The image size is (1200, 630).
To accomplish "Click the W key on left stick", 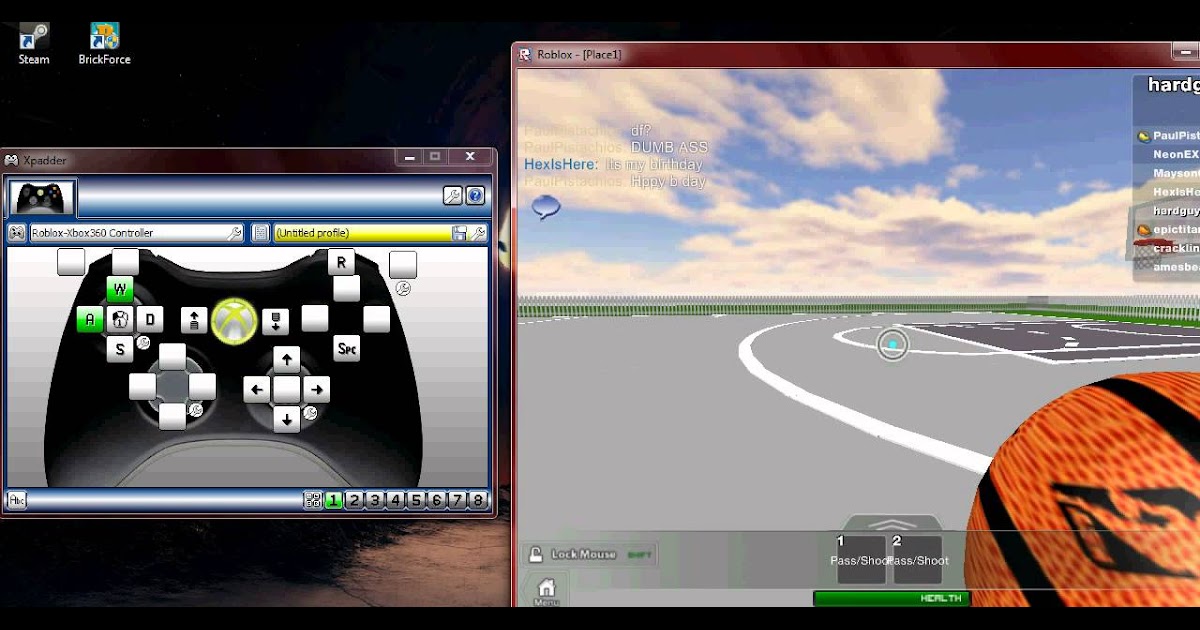I will (120, 290).
